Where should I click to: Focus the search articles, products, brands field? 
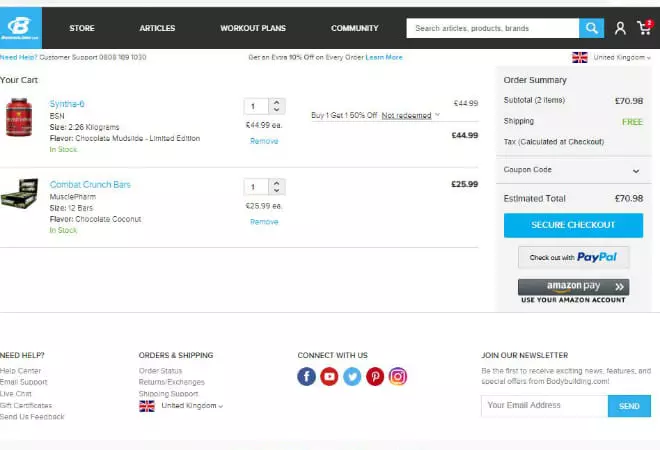point(492,28)
